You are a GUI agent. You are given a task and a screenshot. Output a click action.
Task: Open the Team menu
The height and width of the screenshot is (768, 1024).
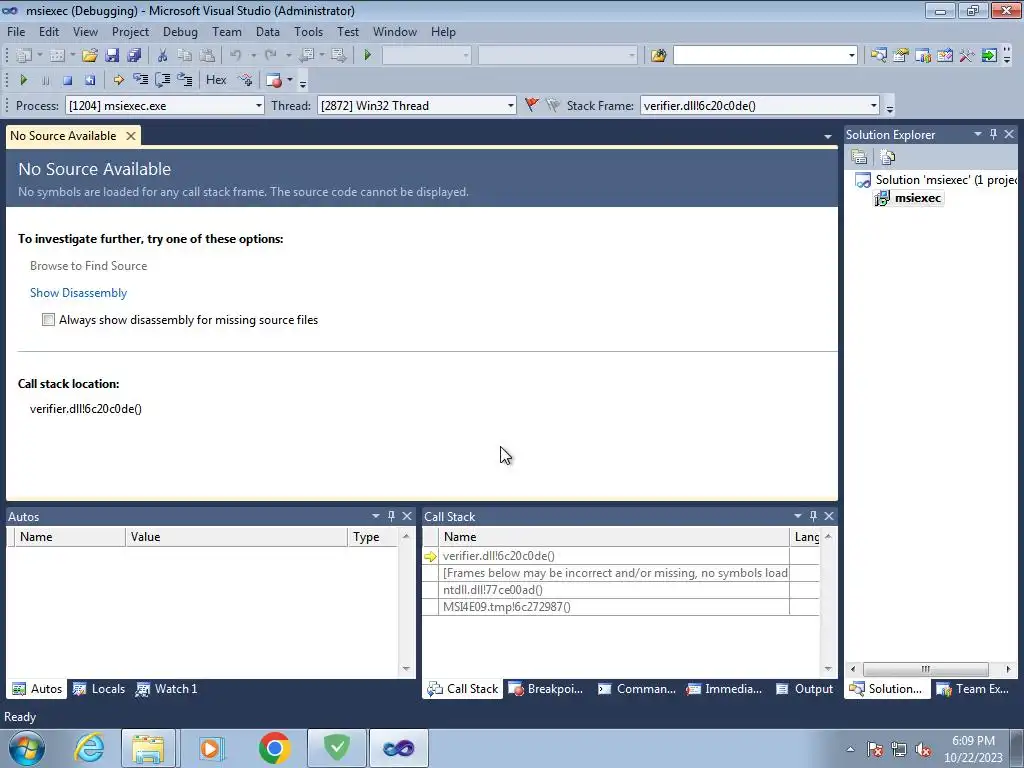coord(227,31)
